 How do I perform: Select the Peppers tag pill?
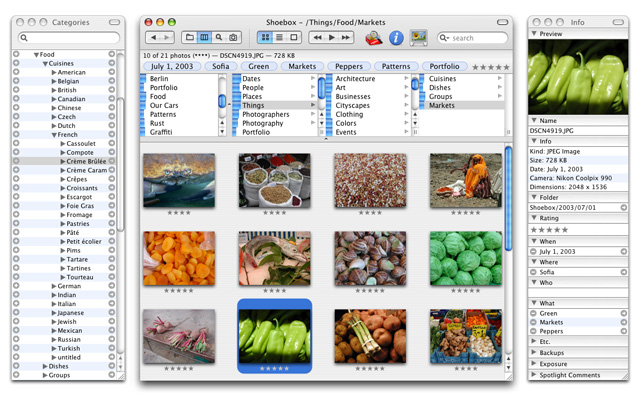point(348,67)
